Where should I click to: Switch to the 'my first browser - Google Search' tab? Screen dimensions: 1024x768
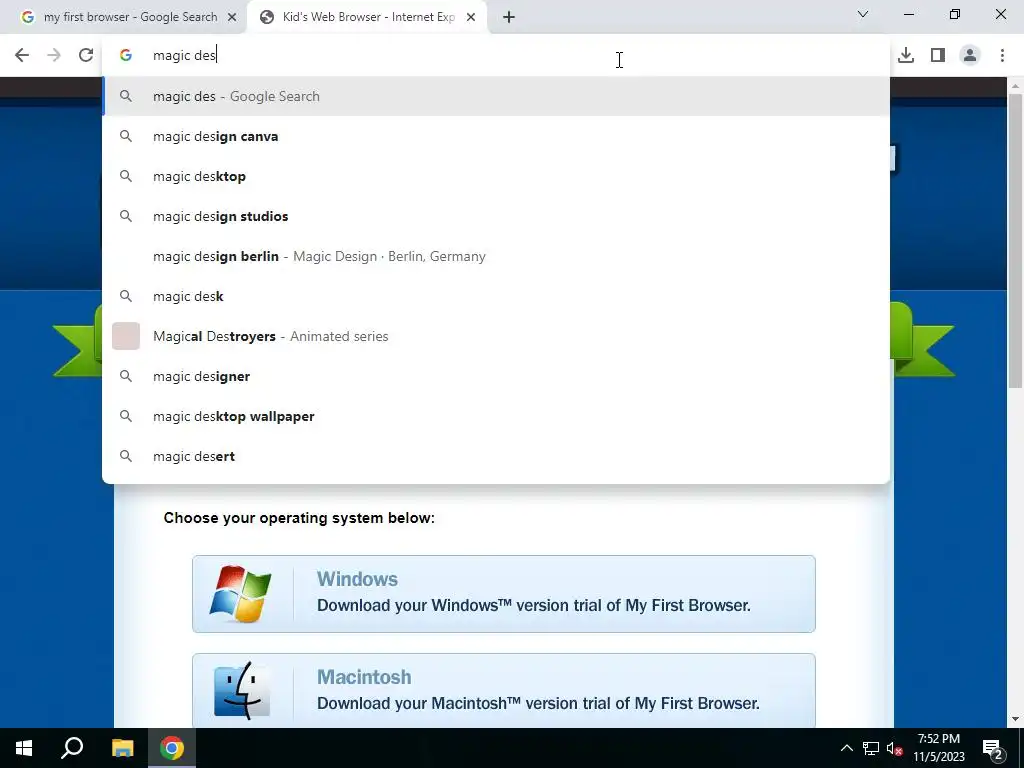(x=124, y=17)
